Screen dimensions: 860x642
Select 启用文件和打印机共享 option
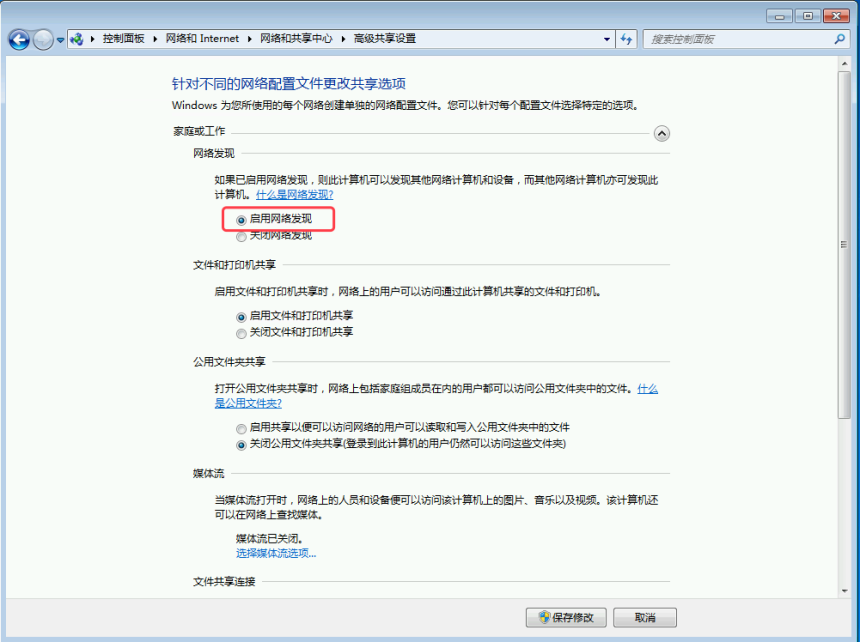click(x=241, y=316)
